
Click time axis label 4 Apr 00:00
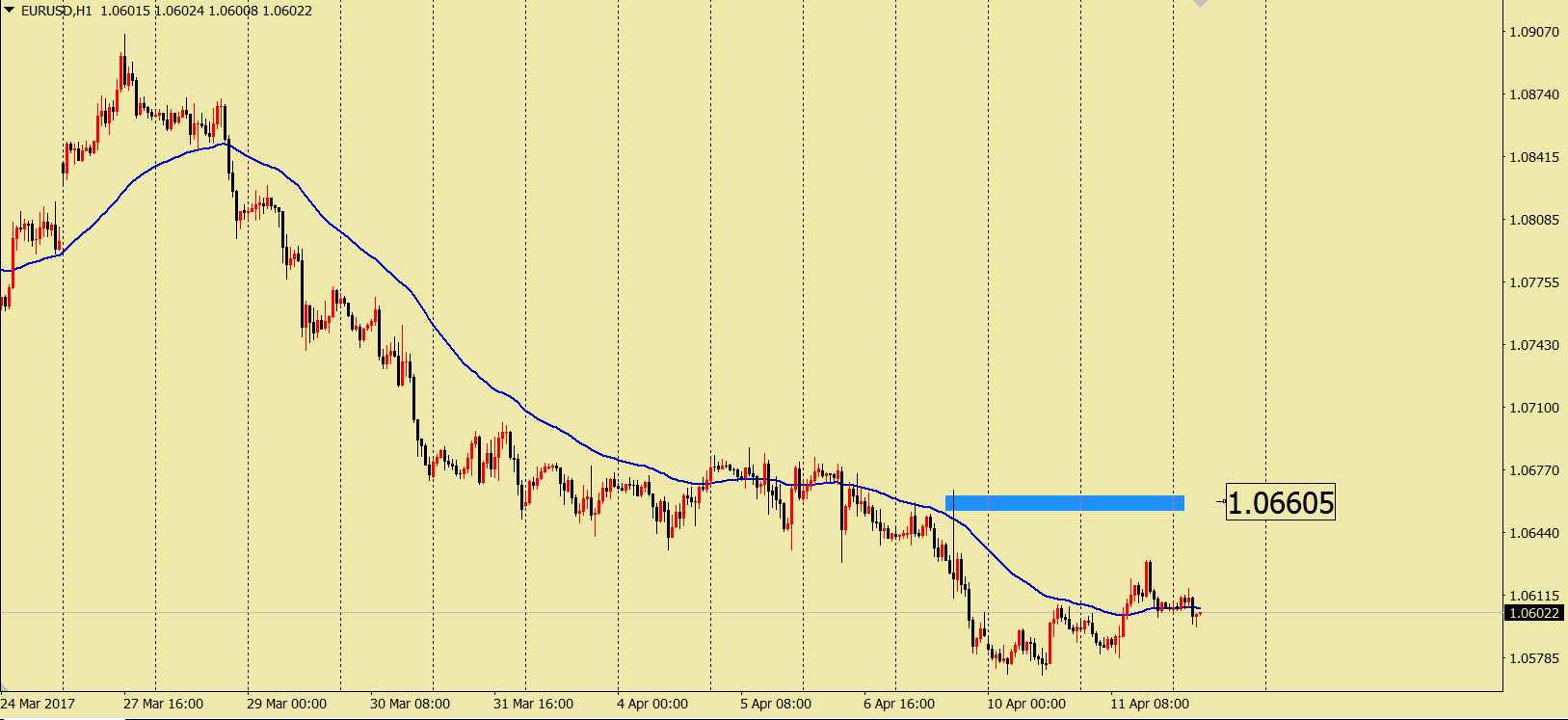pyautogui.click(x=652, y=704)
